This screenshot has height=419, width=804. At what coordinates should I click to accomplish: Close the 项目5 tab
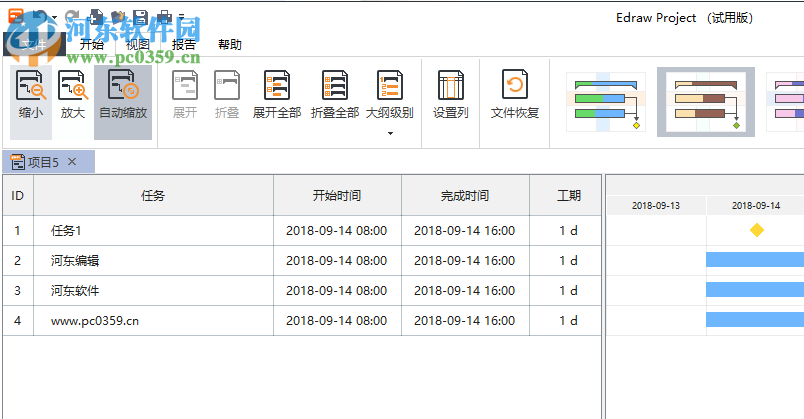[x=72, y=162]
